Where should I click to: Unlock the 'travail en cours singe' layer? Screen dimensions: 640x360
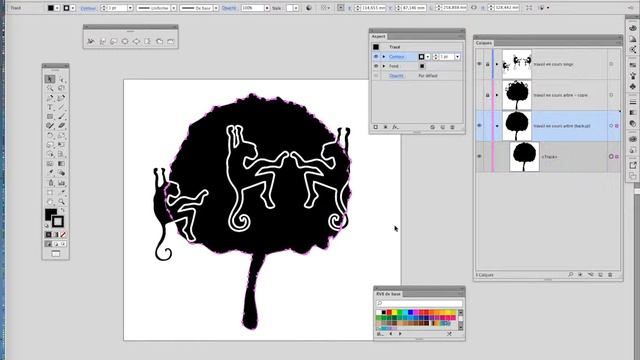pyautogui.click(x=487, y=64)
